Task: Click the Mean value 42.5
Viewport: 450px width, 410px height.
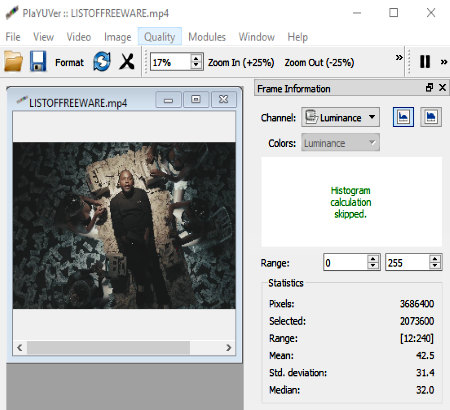Action: [x=425, y=355]
